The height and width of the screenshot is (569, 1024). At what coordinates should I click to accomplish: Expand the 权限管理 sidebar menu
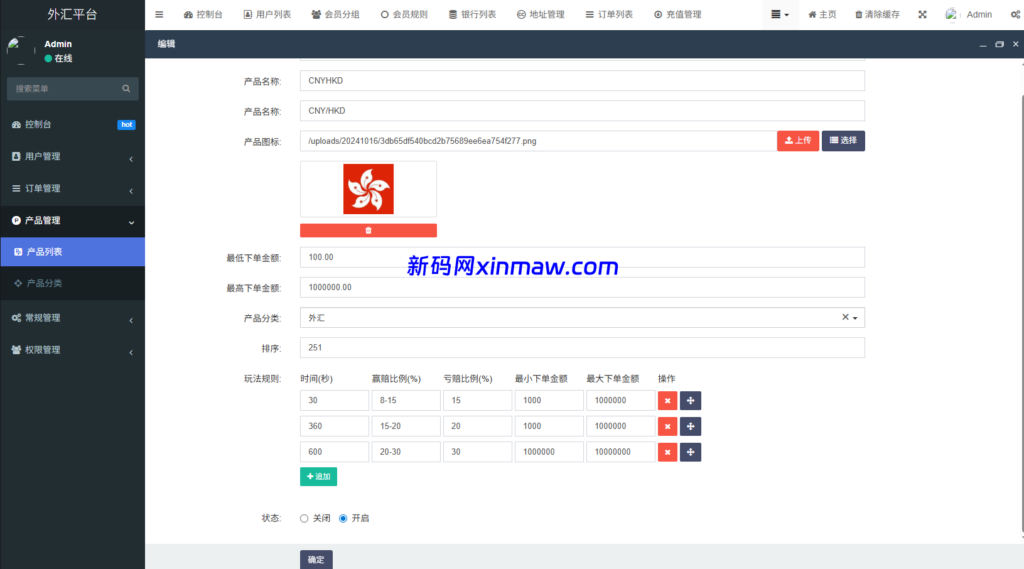tap(72, 350)
